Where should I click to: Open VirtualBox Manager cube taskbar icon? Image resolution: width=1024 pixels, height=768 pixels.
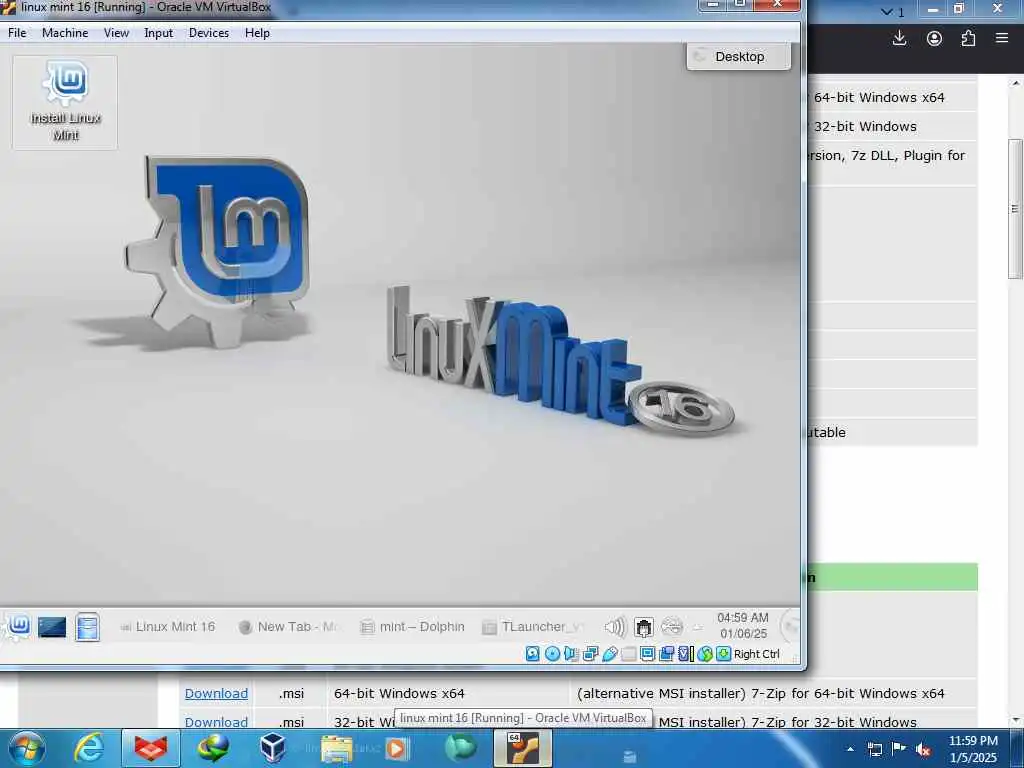[272, 748]
